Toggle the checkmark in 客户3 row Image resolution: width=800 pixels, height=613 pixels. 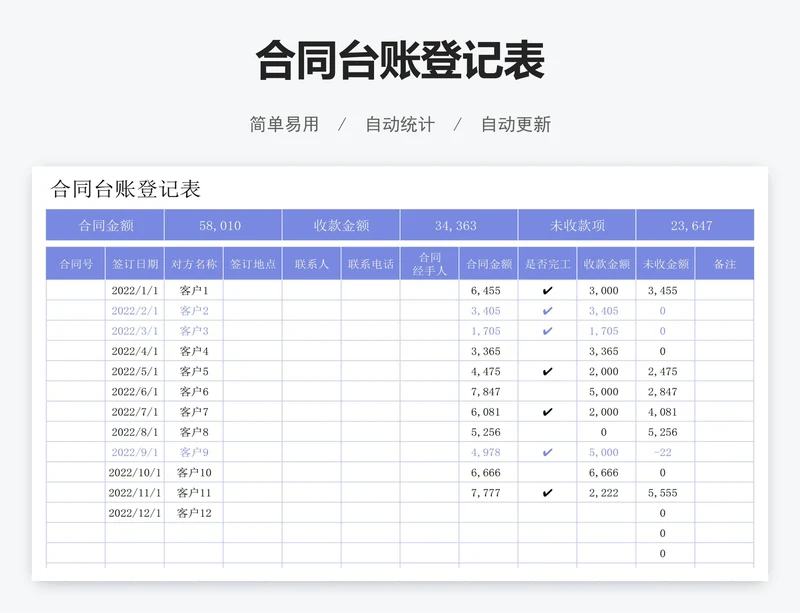tap(547, 331)
